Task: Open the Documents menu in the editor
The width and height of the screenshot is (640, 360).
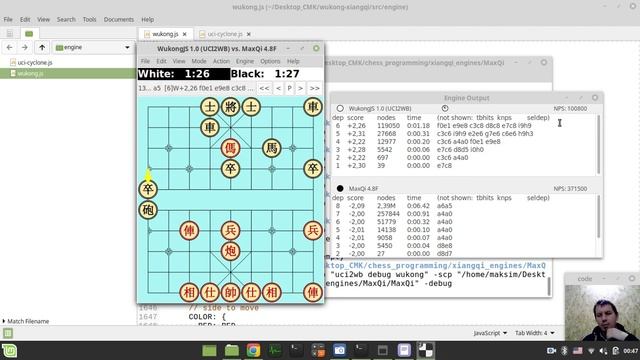Action: tap(118, 19)
